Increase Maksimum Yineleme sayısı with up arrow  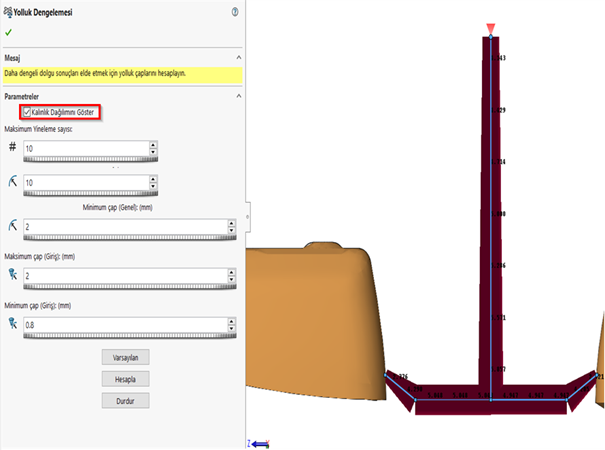[152, 144]
